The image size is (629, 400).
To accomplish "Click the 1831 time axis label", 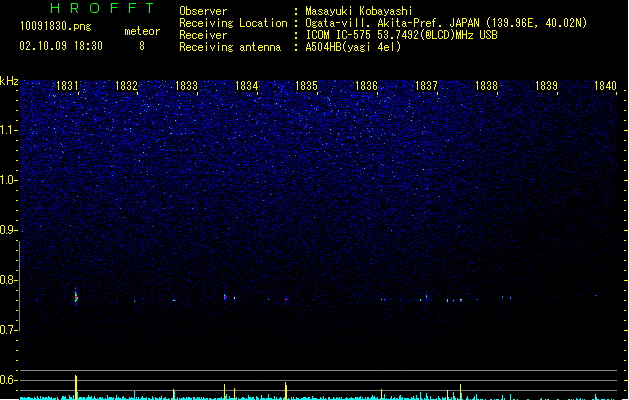I will point(67,86).
